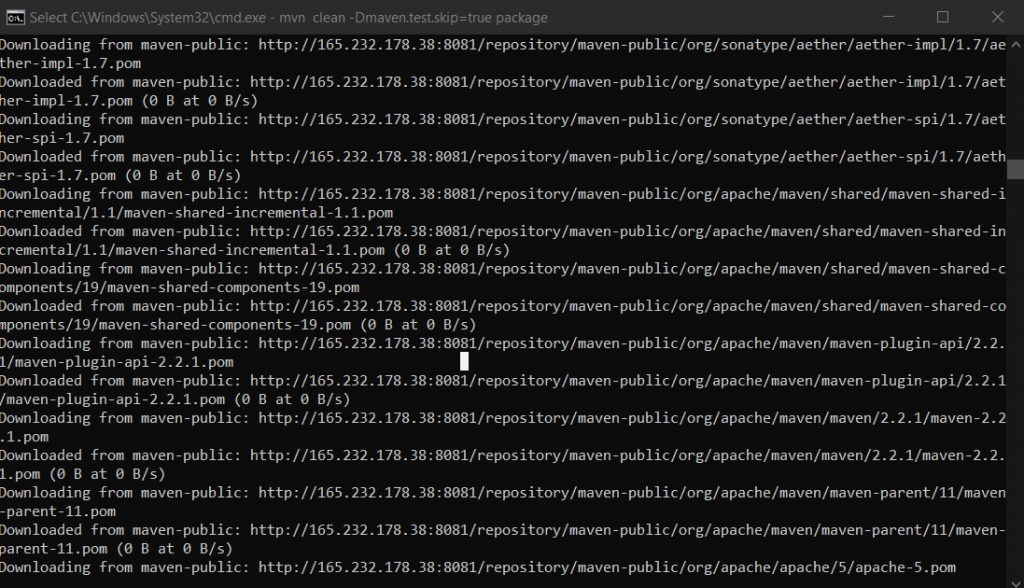This screenshot has width=1024, height=588.
Task: Click 'her-impl-1.7.pom (0 B at 0 B/s)' line
Action: tap(129, 101)
